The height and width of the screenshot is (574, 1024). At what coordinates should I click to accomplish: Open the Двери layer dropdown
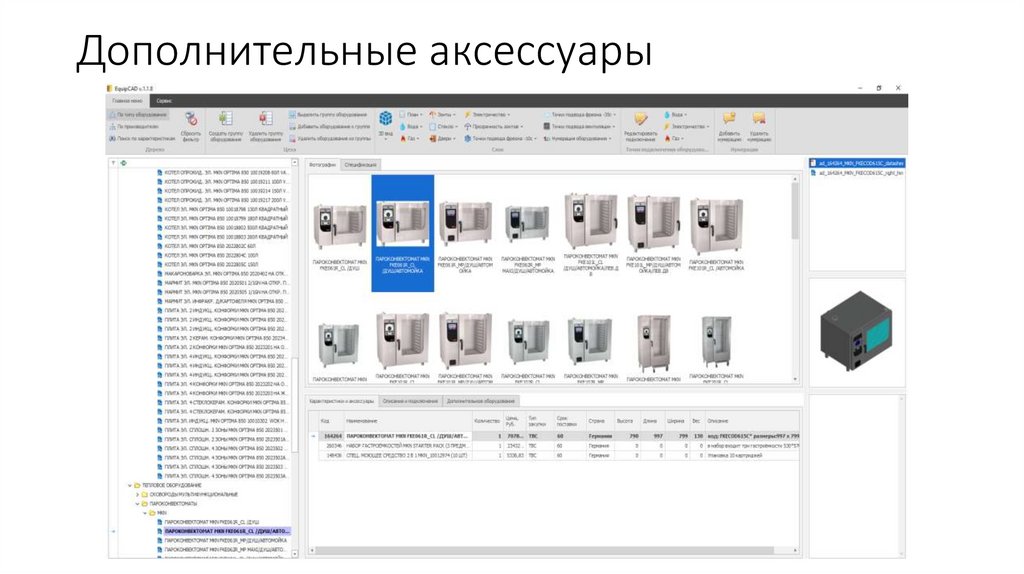(x=441, y=138)
